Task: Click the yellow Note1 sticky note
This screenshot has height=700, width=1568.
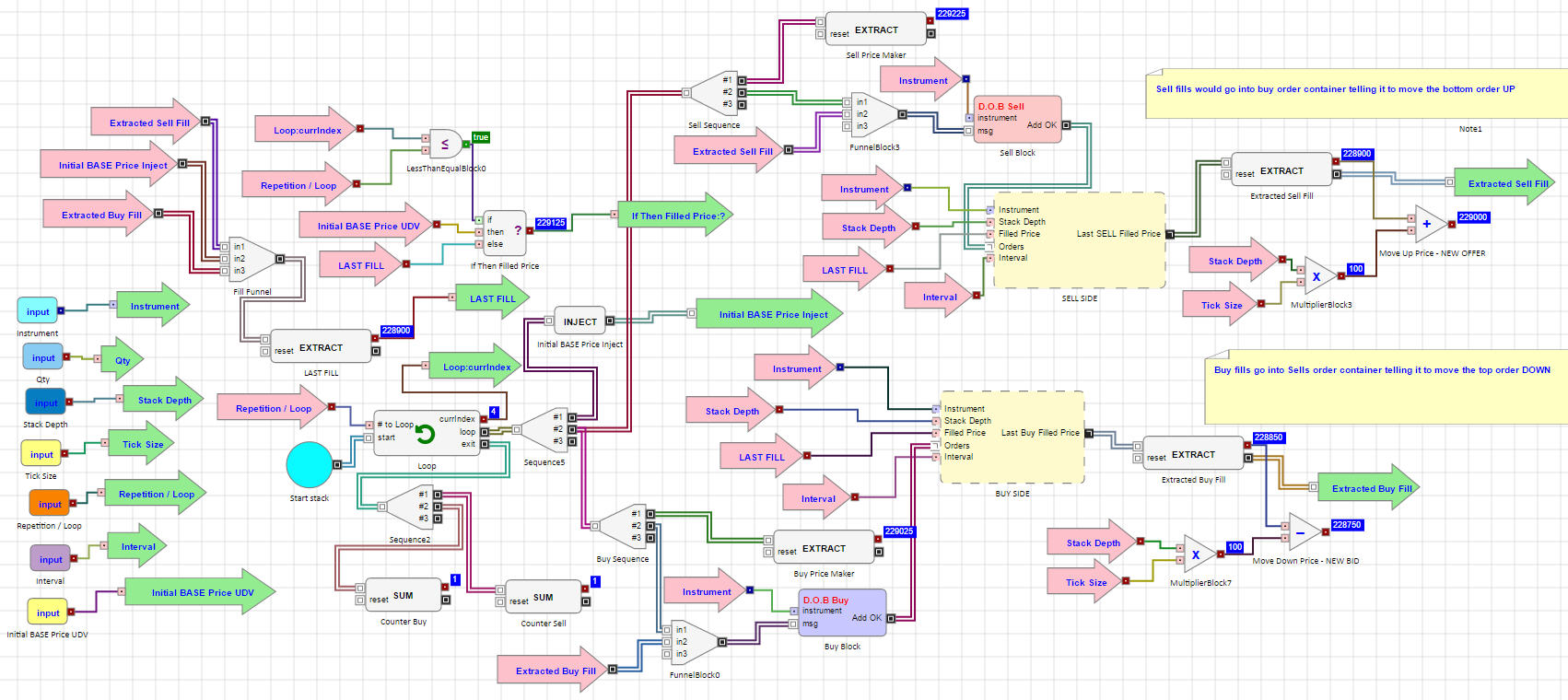Action: (1354, 94)
